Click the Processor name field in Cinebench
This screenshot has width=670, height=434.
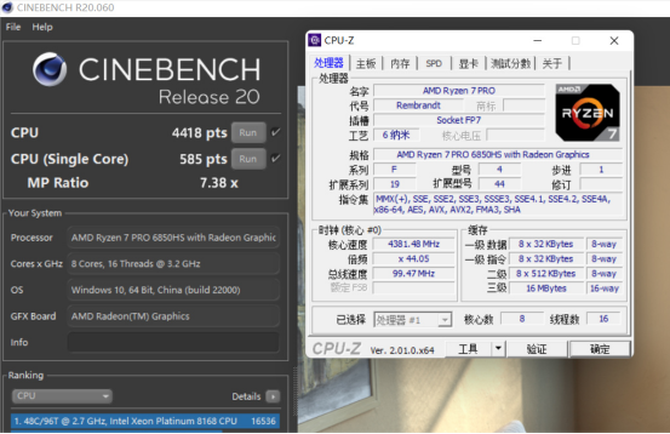coord(173,238)
